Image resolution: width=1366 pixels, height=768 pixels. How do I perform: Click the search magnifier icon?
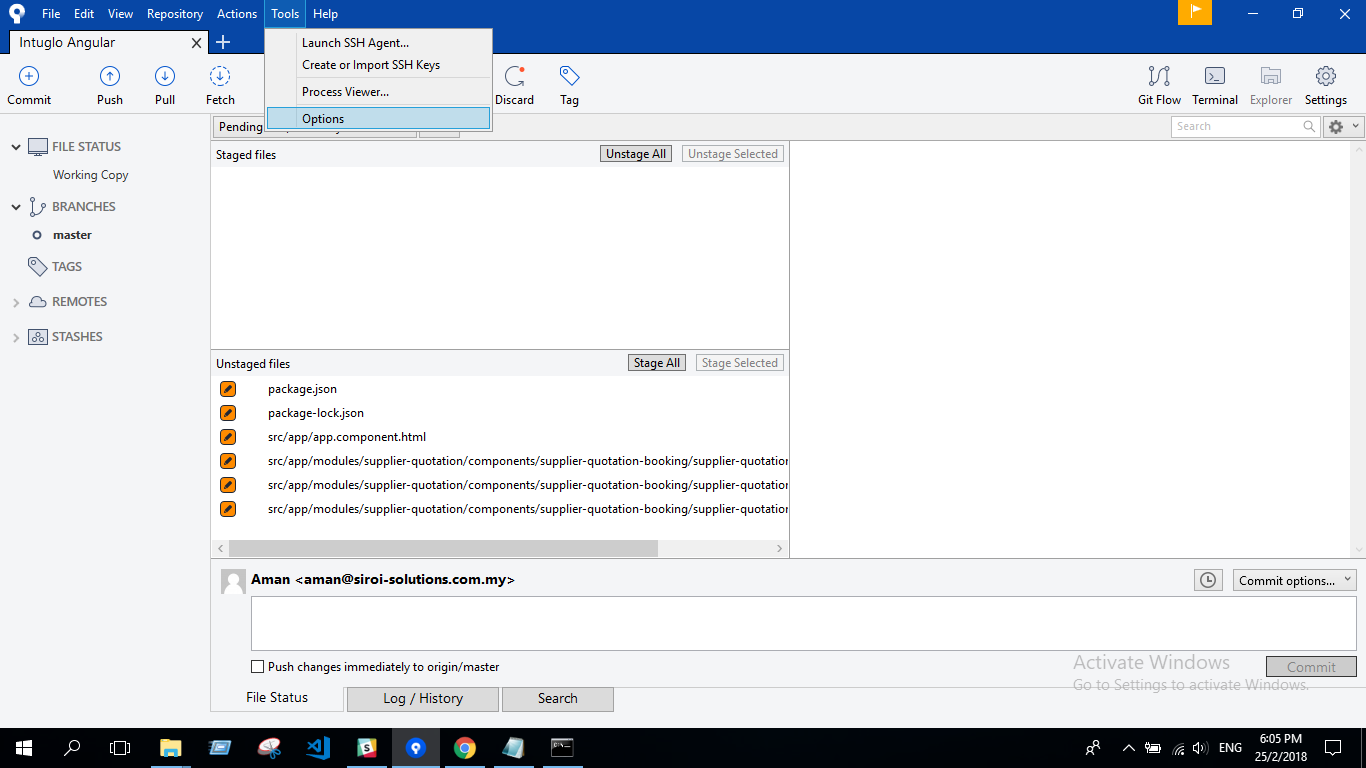coord(1309,127)
